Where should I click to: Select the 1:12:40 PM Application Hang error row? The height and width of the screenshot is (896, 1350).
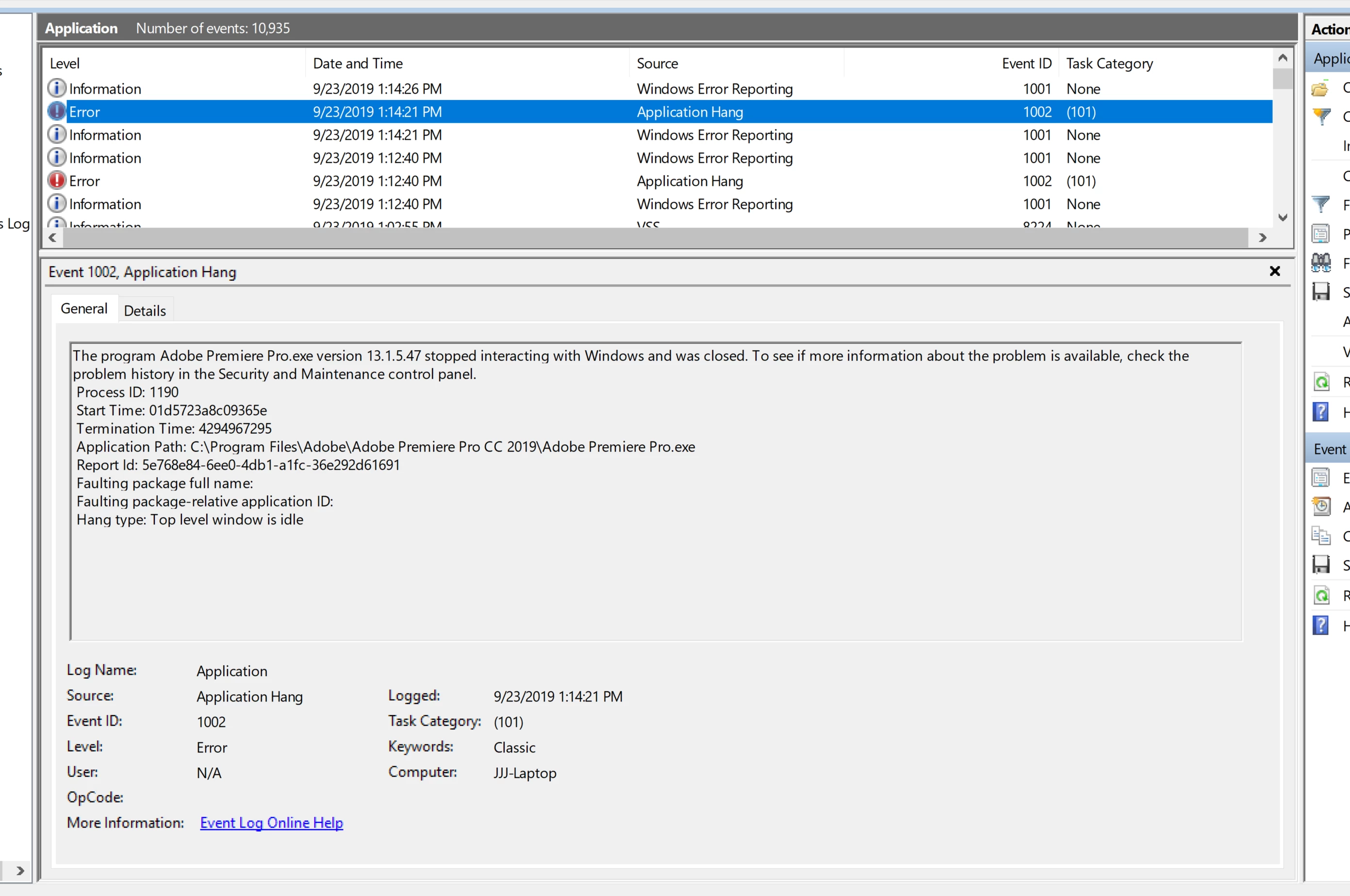pos(377,181)
